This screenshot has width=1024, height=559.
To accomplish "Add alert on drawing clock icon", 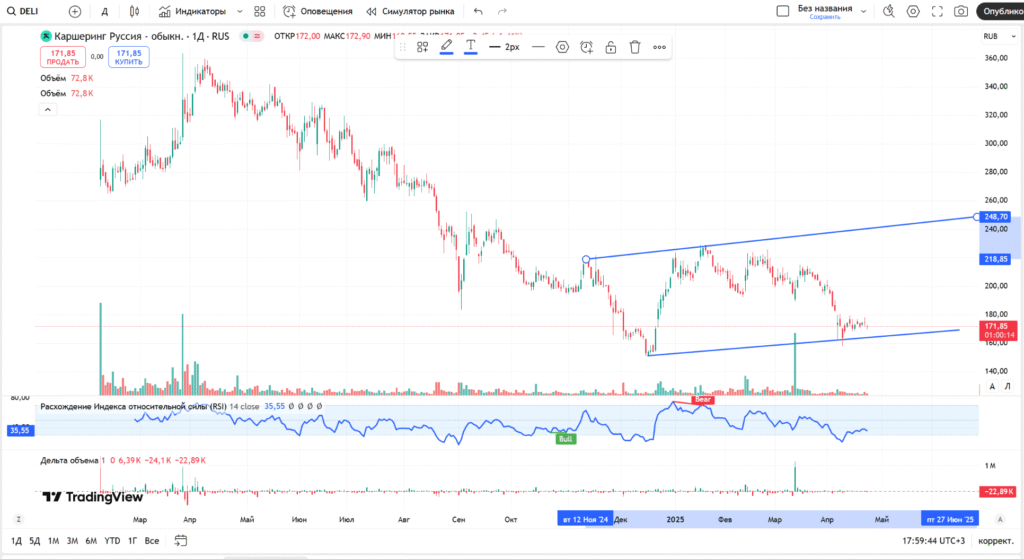I will coord(586,47).
